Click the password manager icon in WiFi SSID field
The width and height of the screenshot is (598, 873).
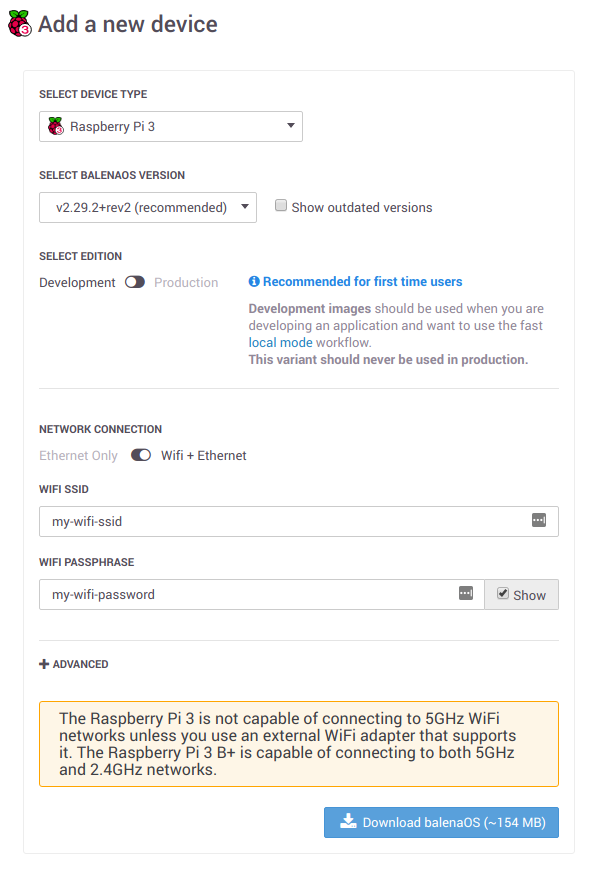538,521
